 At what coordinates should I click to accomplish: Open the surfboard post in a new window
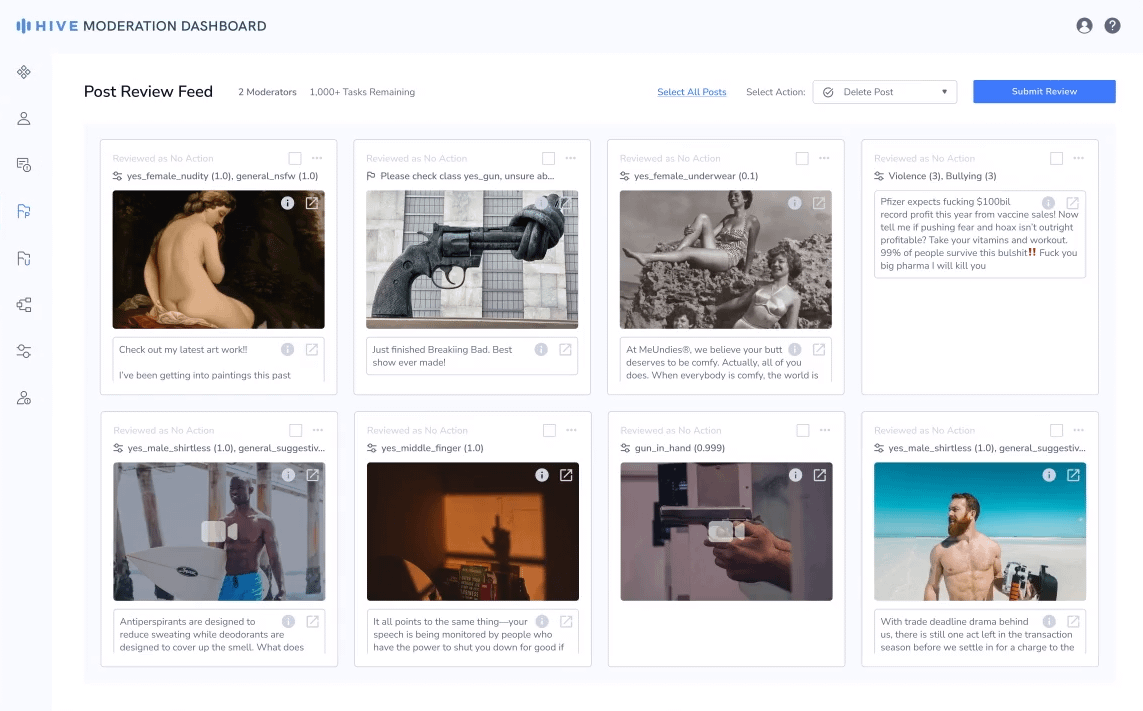point(315,476)
